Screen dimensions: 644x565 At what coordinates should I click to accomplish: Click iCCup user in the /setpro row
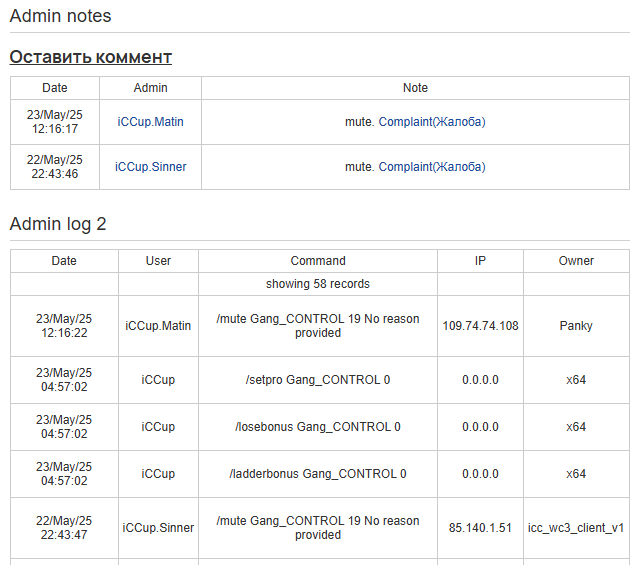(158, 380)
